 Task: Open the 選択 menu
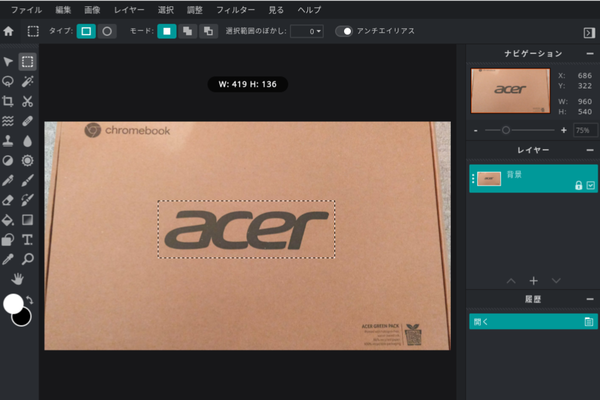[x=166, y=10]
